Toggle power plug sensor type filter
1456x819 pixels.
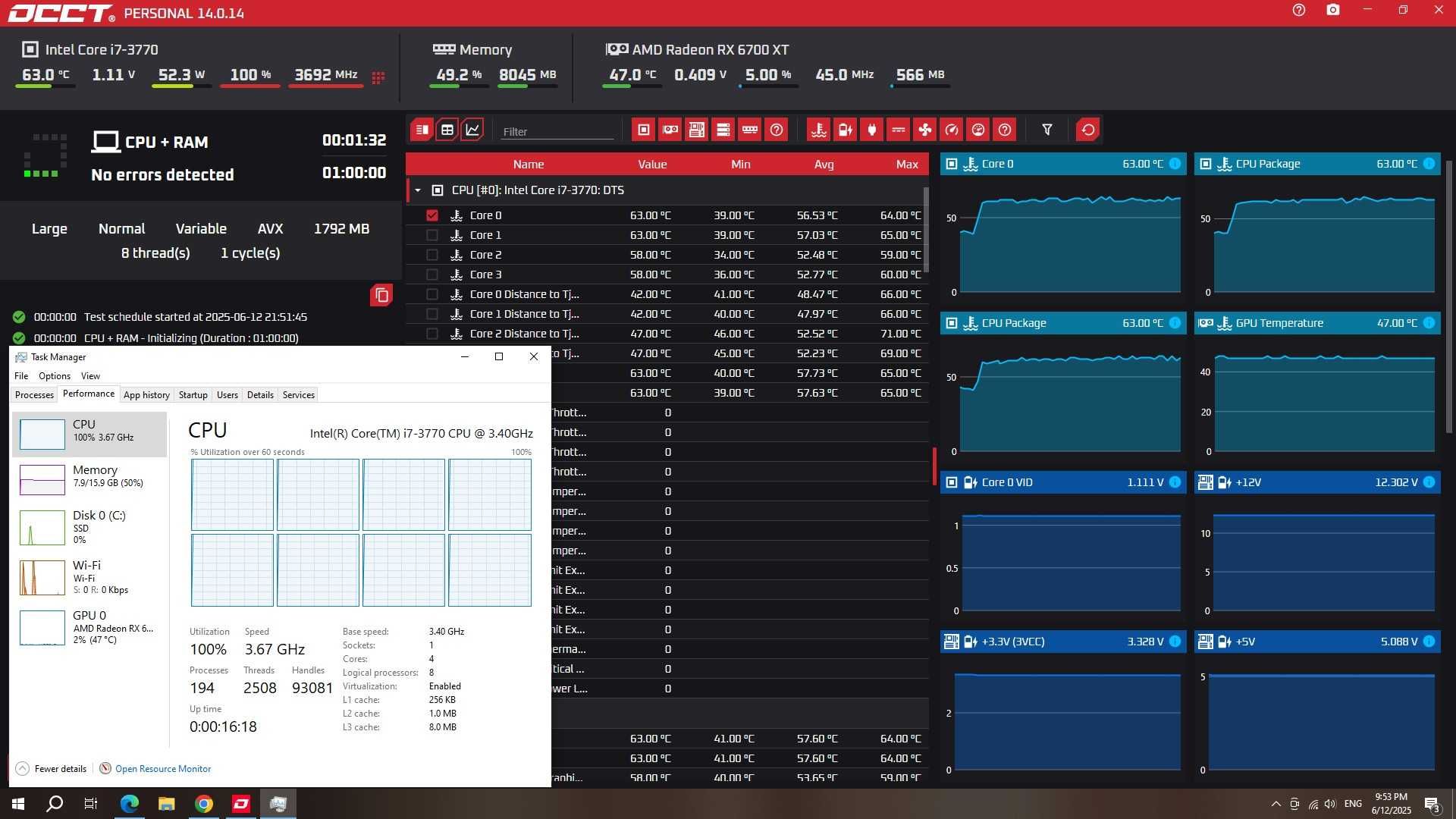(x=872, y=130)
